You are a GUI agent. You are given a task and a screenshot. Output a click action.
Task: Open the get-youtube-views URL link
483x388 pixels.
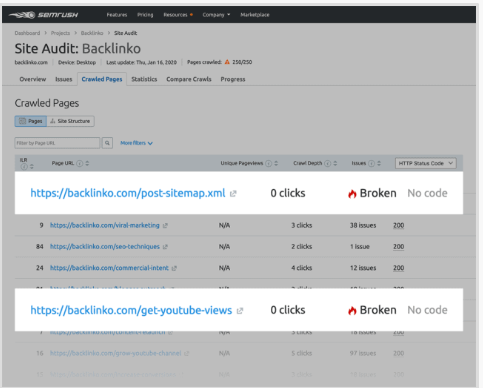pos(131,310)
